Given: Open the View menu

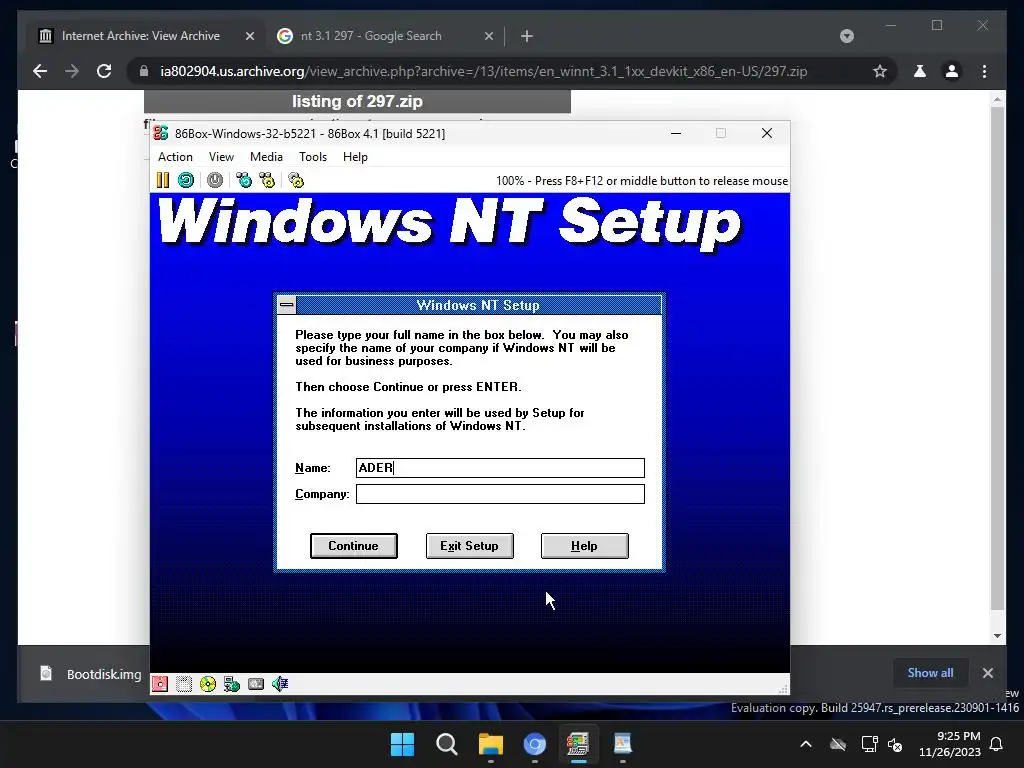Looking at the screenshot, I should click(x=221, y=157).
